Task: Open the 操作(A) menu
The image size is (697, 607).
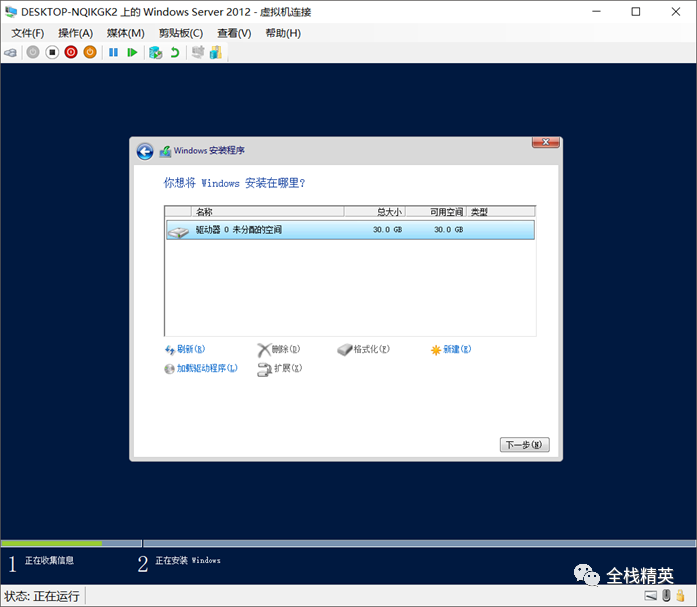Action: 76,33
